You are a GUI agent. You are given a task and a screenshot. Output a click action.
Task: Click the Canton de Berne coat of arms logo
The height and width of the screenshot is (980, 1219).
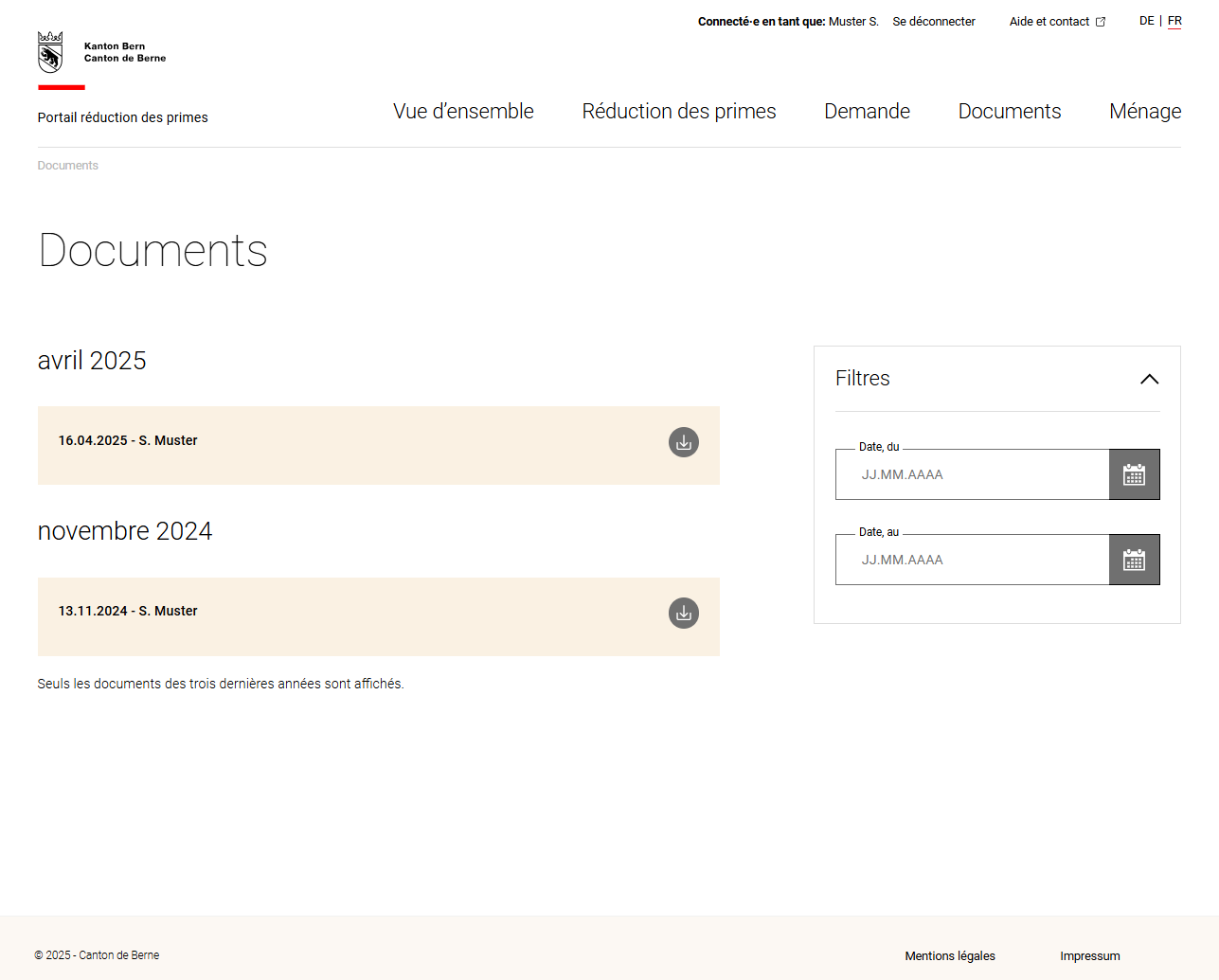pyautogui.click(x=50, y=52)
